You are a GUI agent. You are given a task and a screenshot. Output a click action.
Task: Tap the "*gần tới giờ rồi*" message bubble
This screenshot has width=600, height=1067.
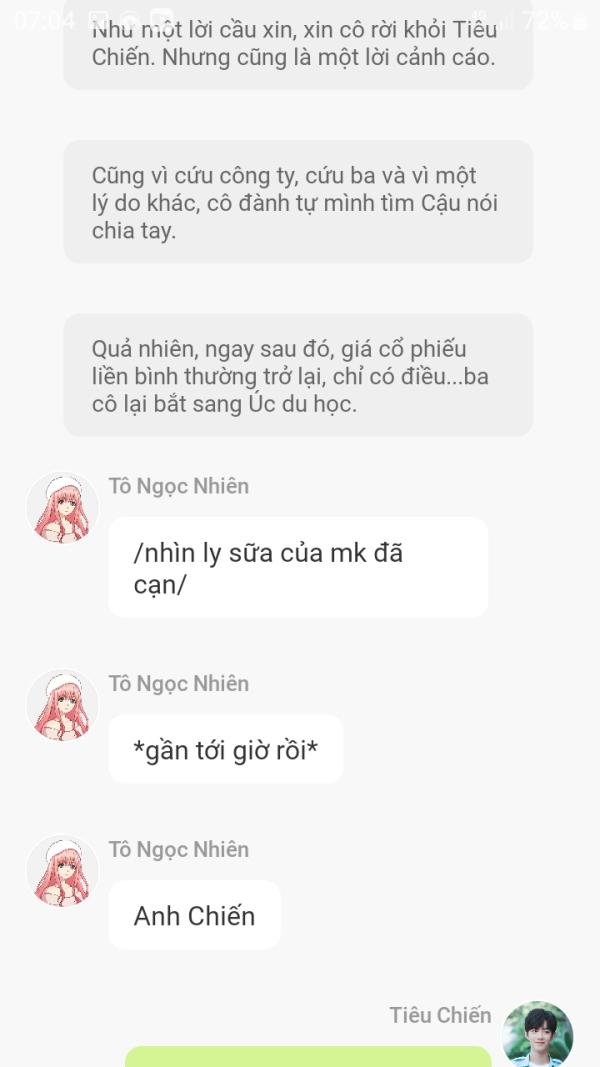(x=225, y=749)
